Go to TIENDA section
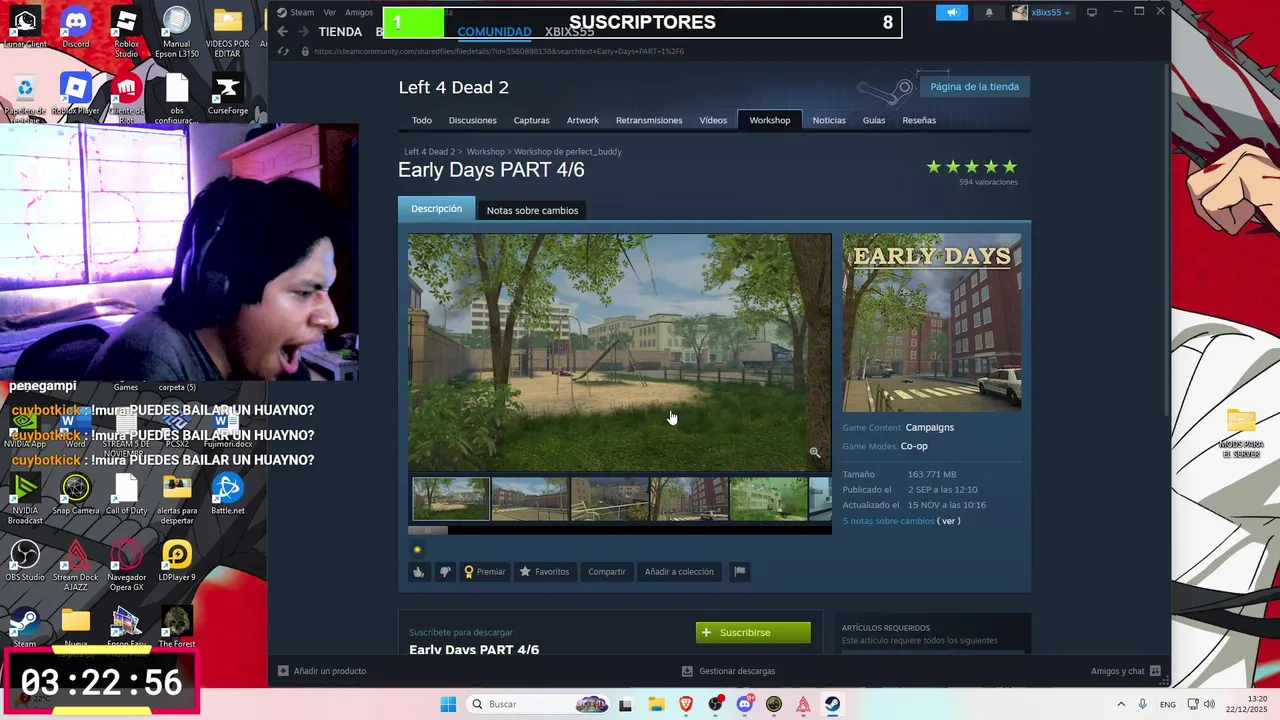 pos(340,32)
